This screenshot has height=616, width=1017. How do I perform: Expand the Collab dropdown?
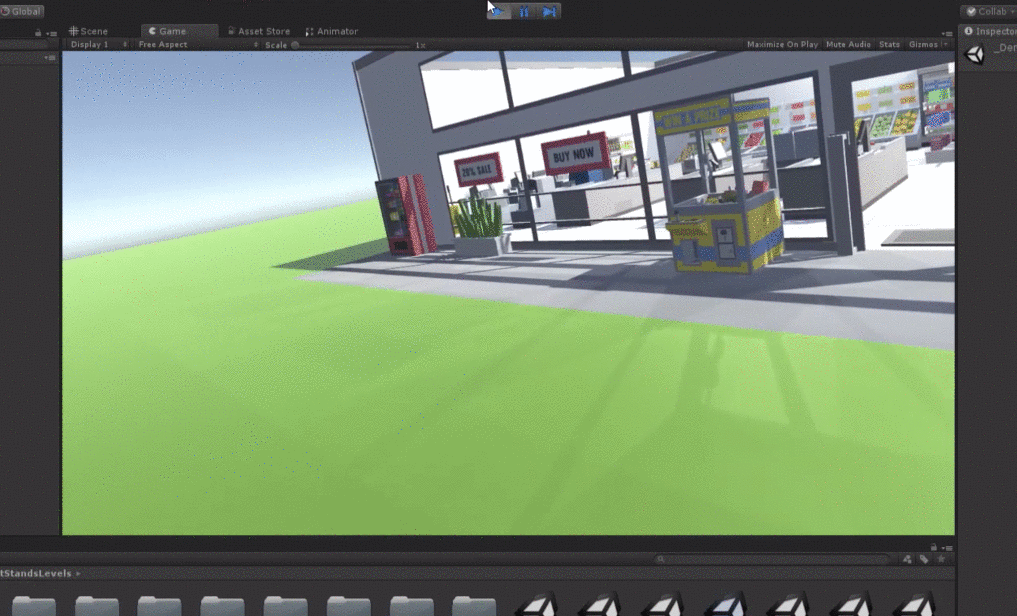coord(990,11)
